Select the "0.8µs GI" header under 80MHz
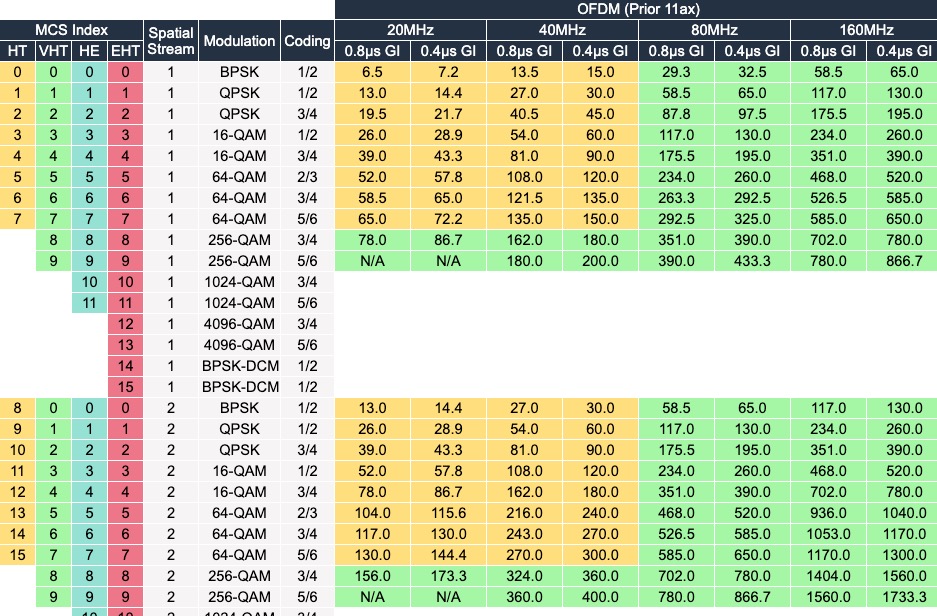The width and height of the screenshot is (937, 616). click(676, 51)
